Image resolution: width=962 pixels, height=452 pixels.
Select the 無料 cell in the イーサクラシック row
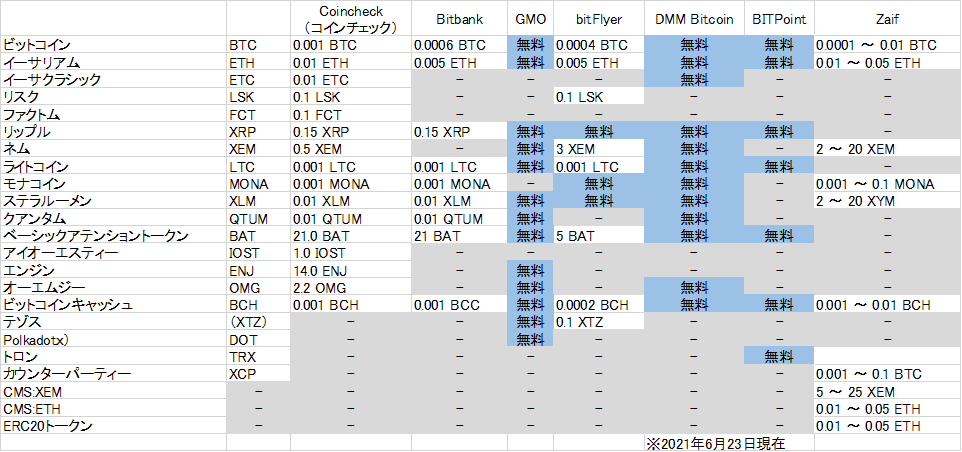(x=694, y=79)
